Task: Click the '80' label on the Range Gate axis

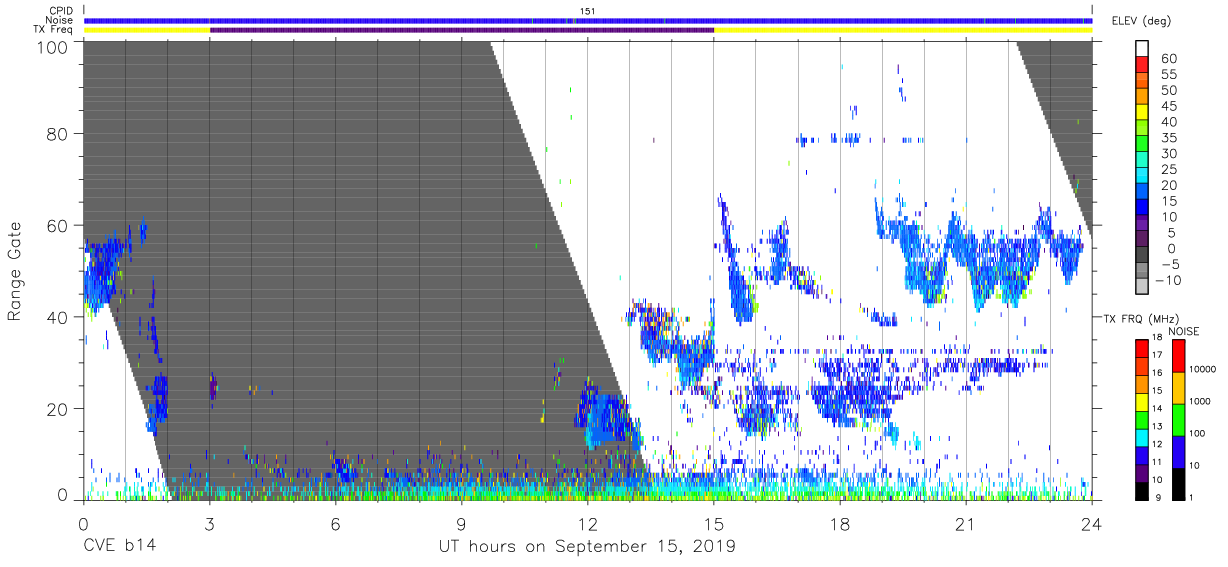Action: pos(58,134)
